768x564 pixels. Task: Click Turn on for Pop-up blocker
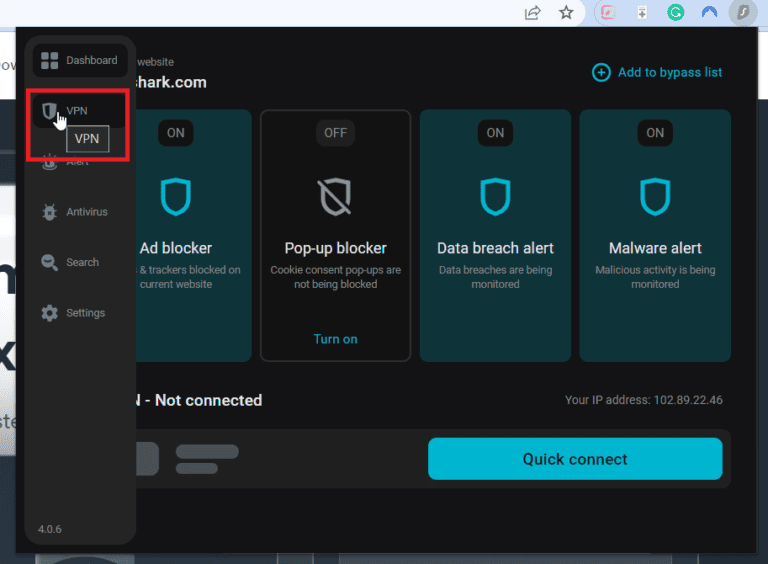pyautogui.click(x=336, y=339)
